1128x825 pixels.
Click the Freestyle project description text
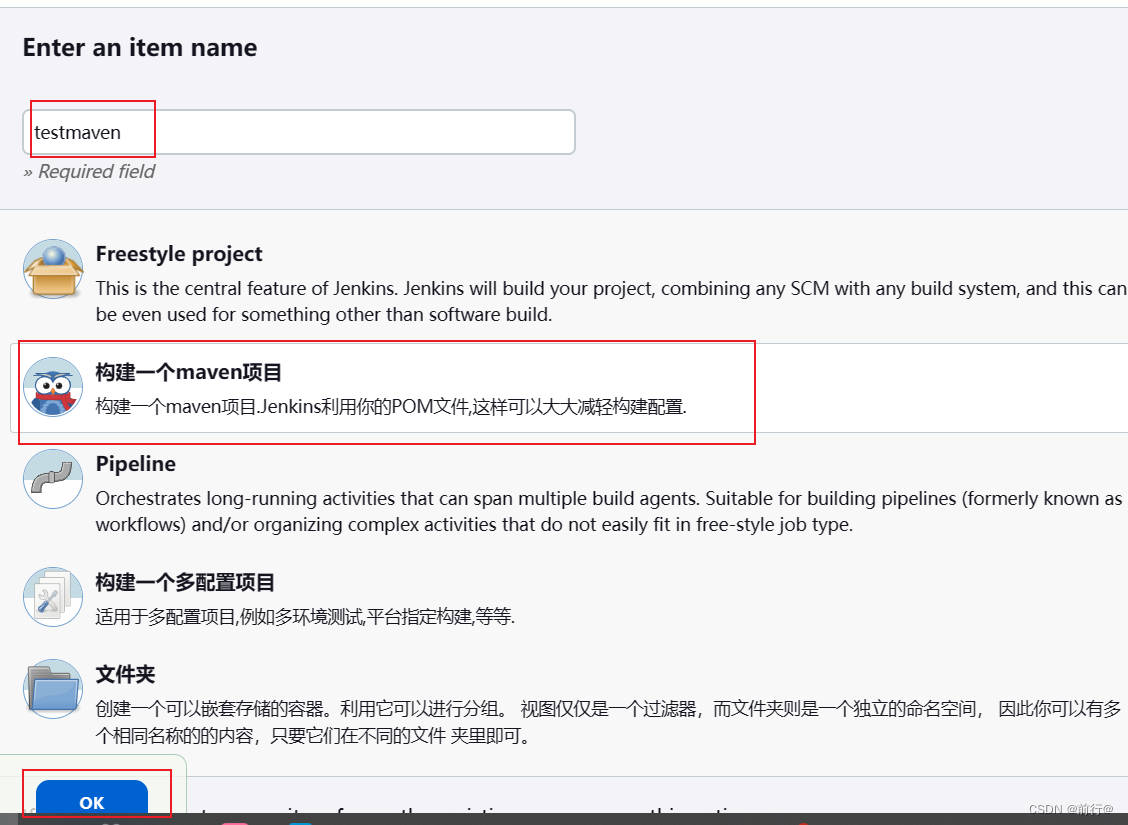coord(611,301)
